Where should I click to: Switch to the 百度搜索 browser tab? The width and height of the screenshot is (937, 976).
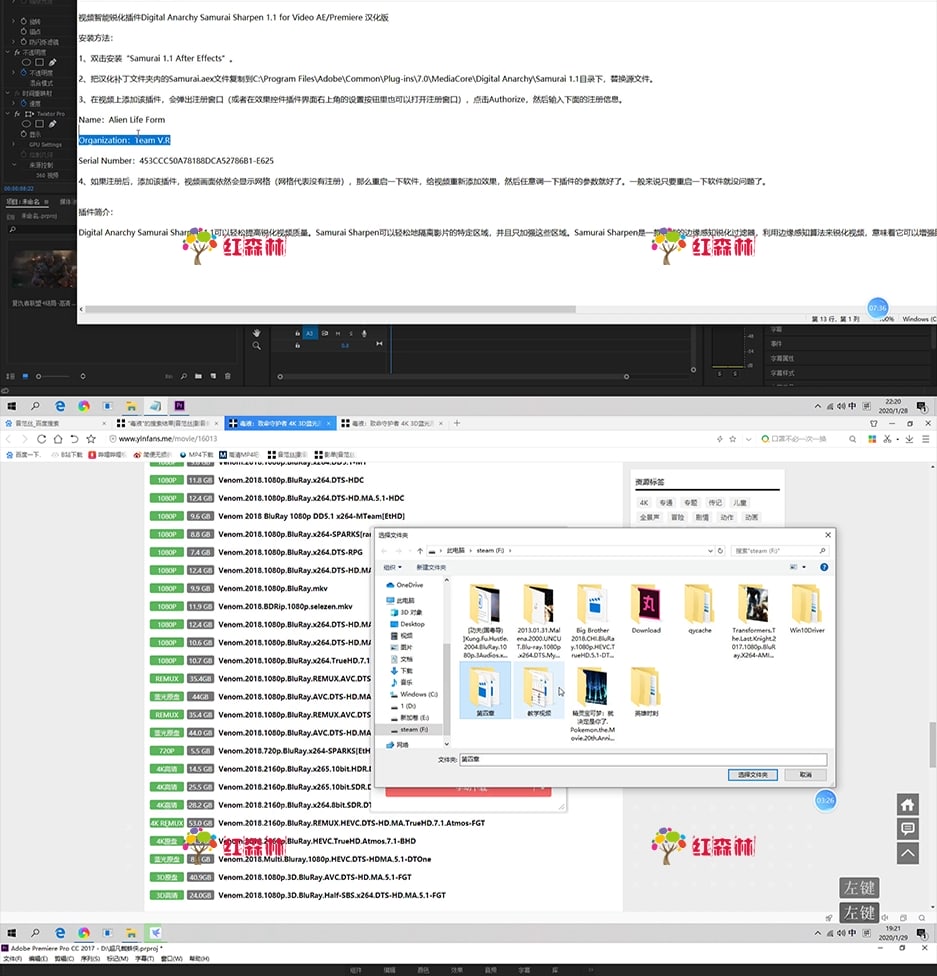(55, 423)
